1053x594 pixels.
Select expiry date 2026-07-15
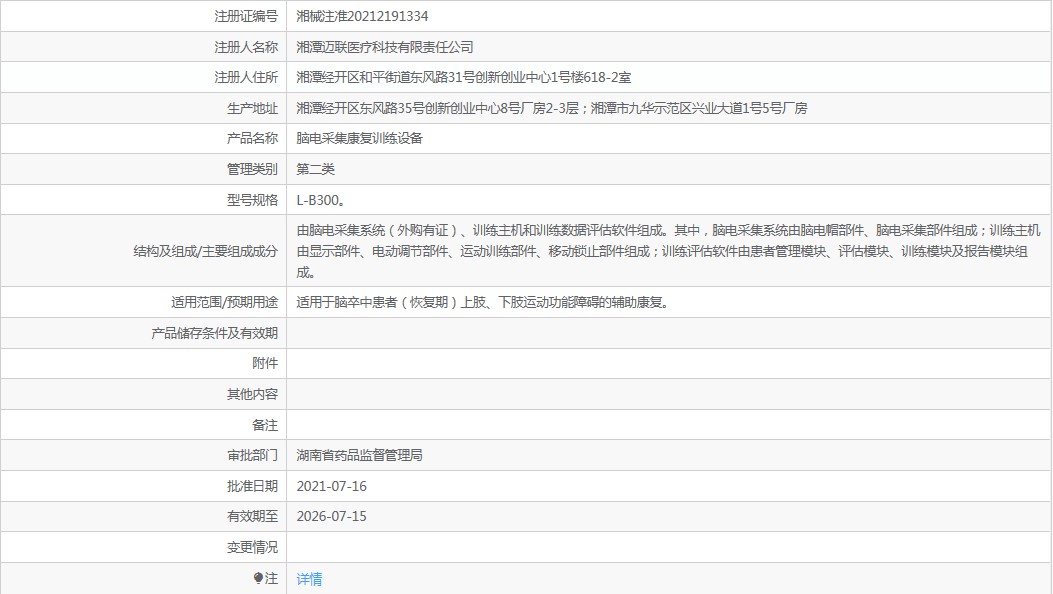coord(331,516)
